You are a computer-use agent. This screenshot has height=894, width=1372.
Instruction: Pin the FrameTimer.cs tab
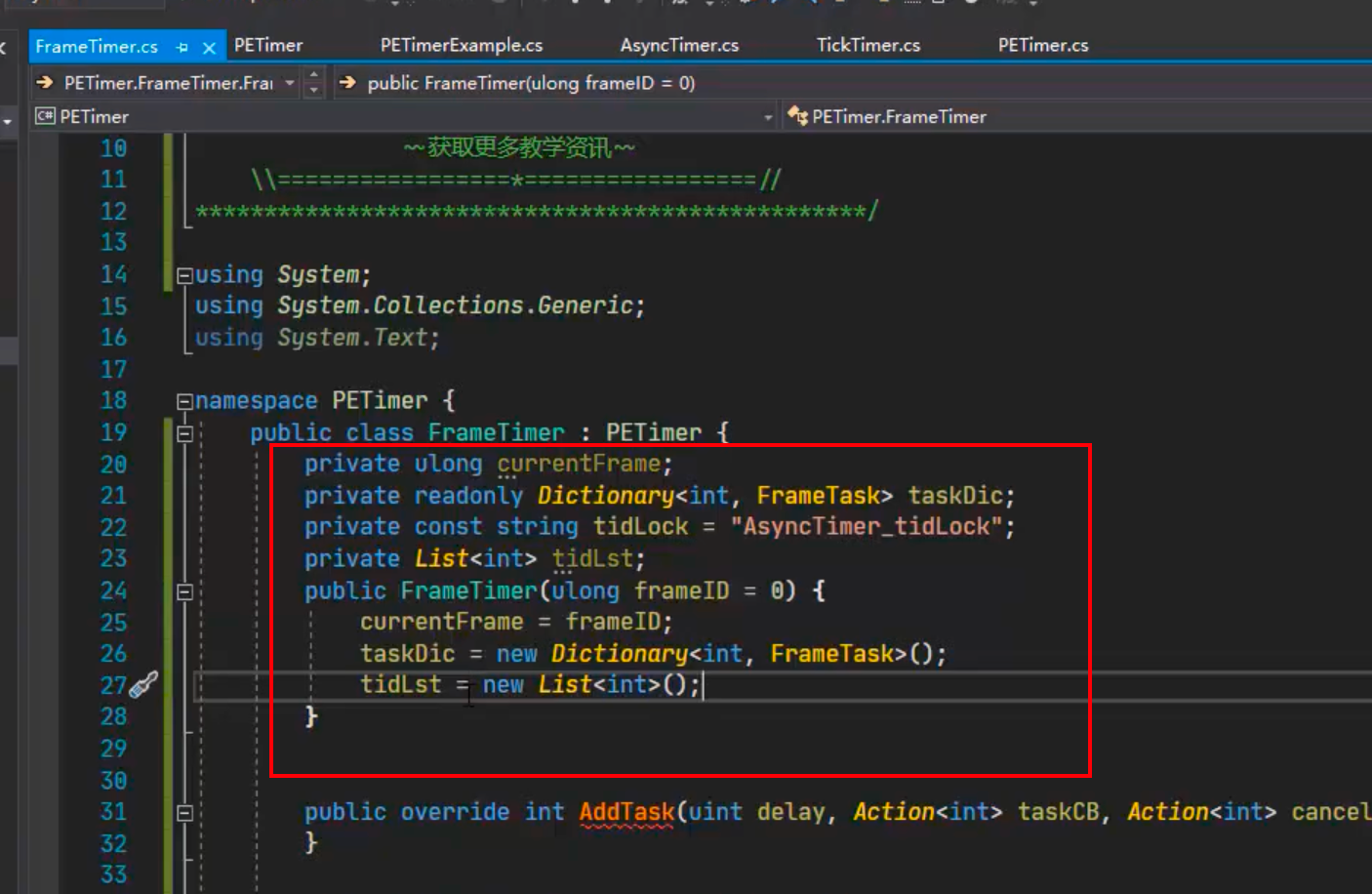182,47
